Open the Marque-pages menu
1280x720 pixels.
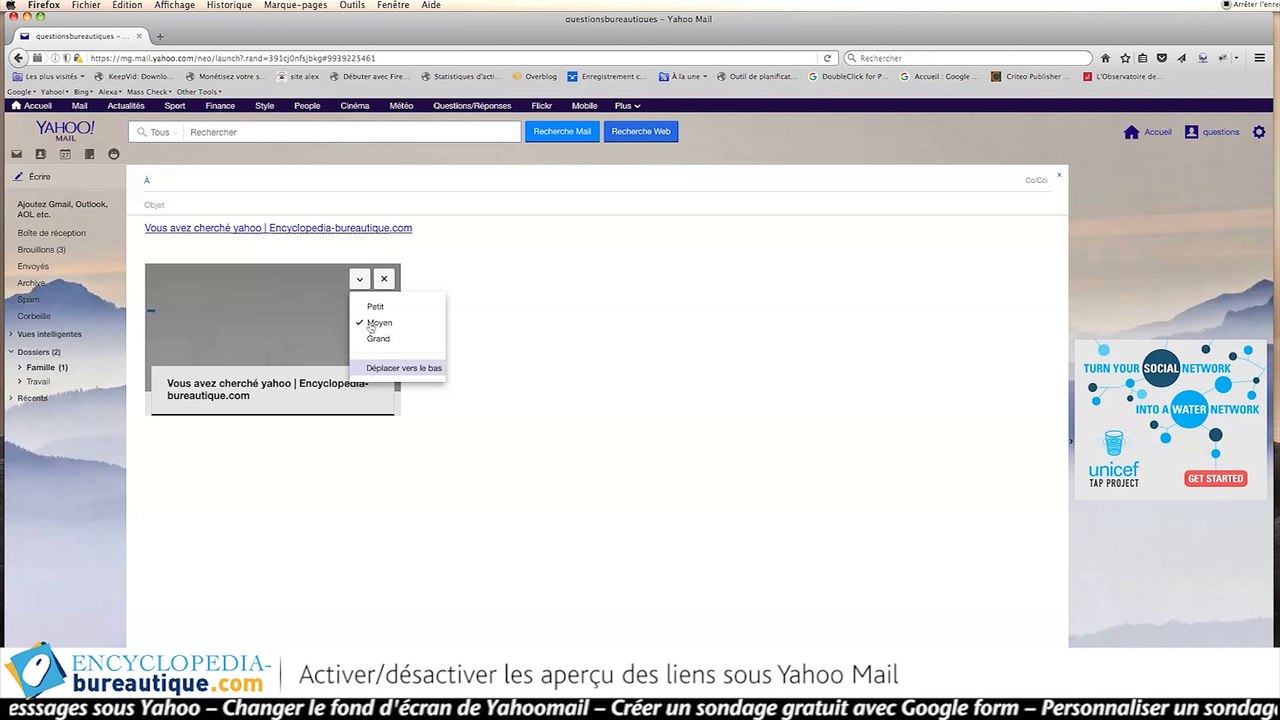click(295, 5)
